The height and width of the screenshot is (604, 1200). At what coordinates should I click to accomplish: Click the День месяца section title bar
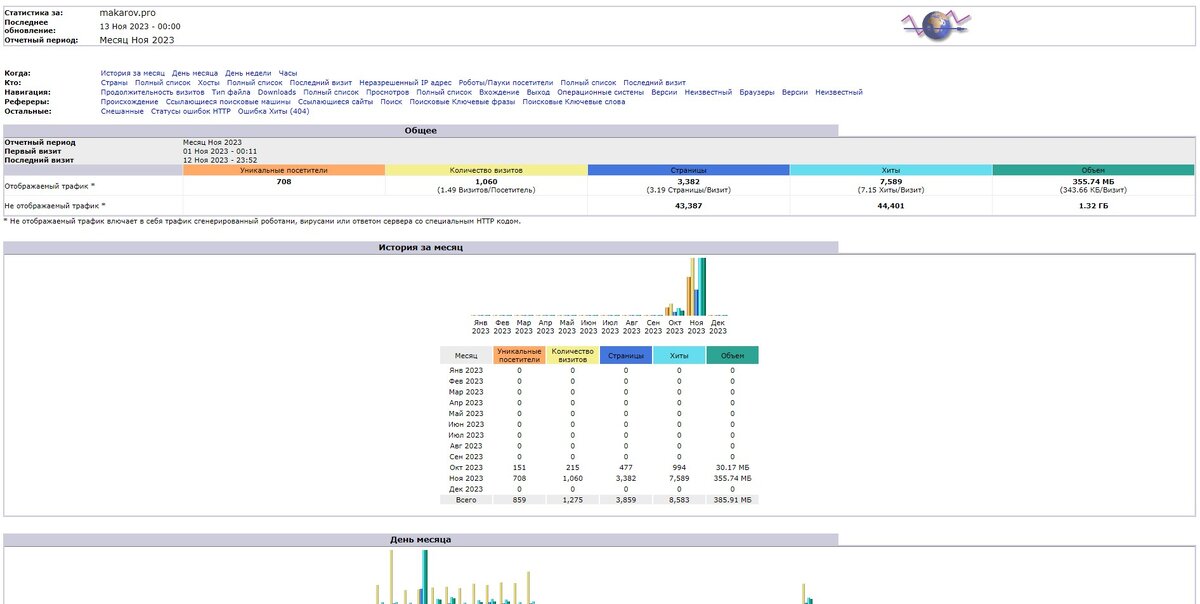click(x=420, y=539)
